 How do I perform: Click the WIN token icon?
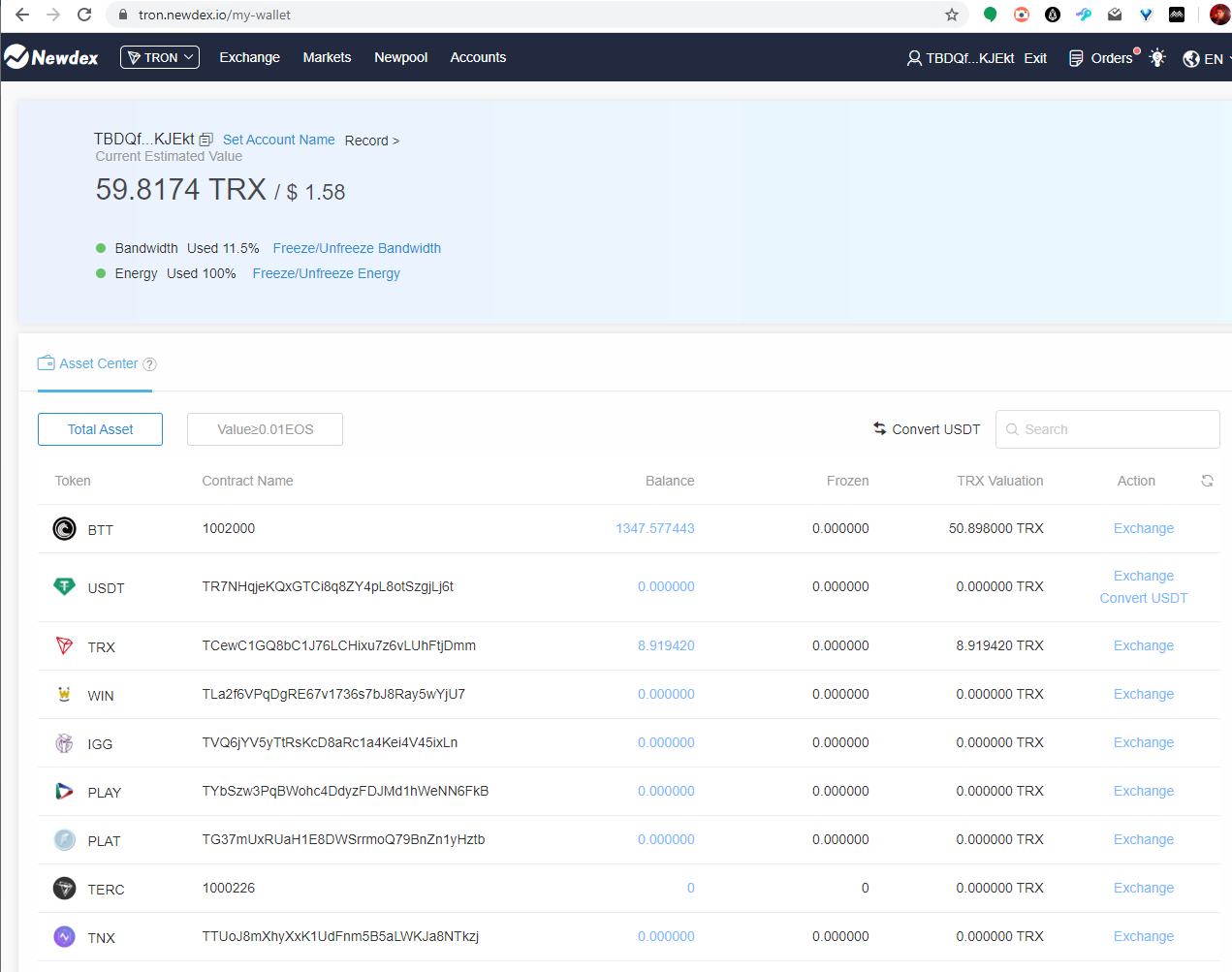point(64,695)
